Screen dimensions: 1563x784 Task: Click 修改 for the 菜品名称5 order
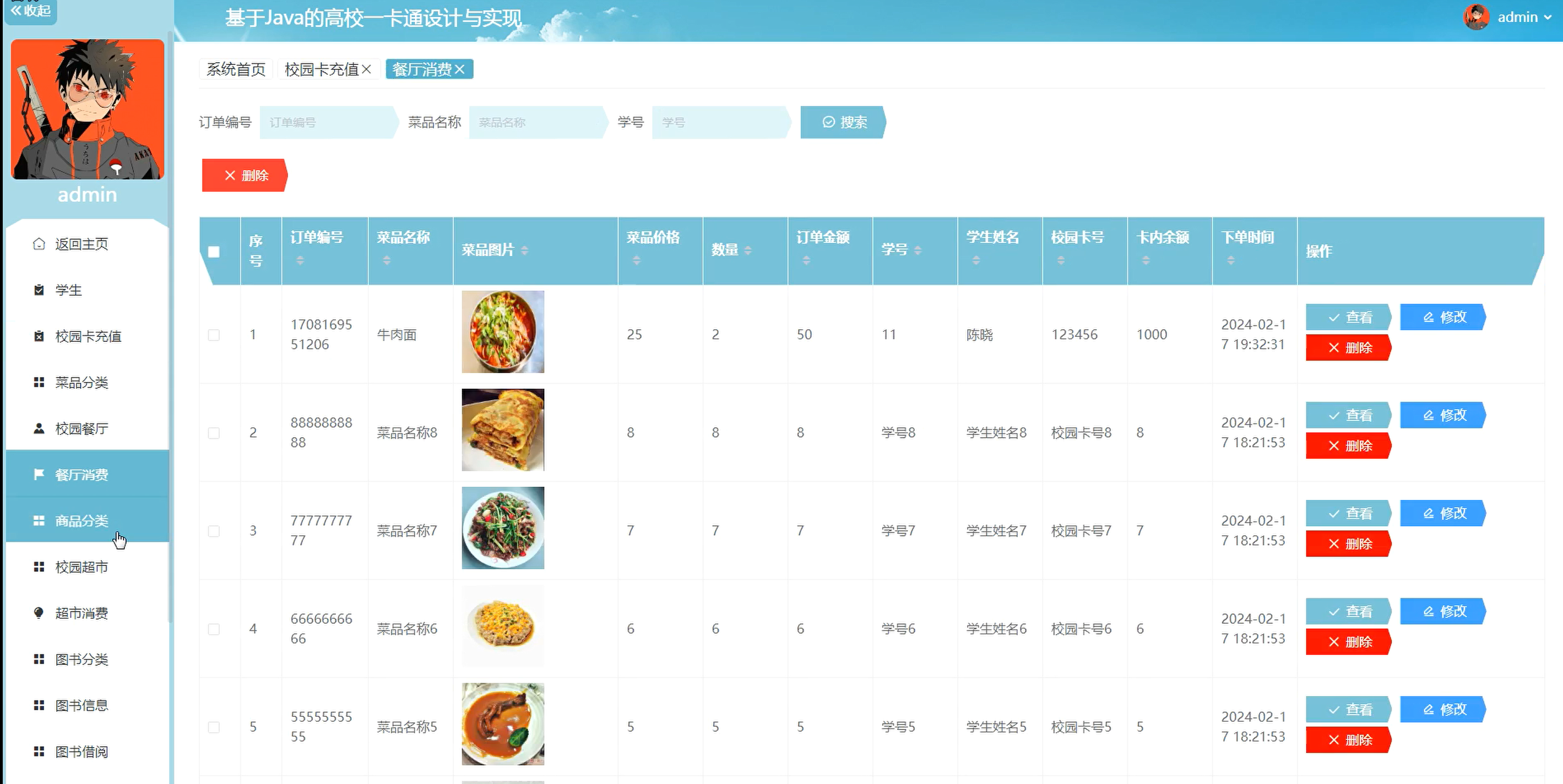[x=1443, y=710]
